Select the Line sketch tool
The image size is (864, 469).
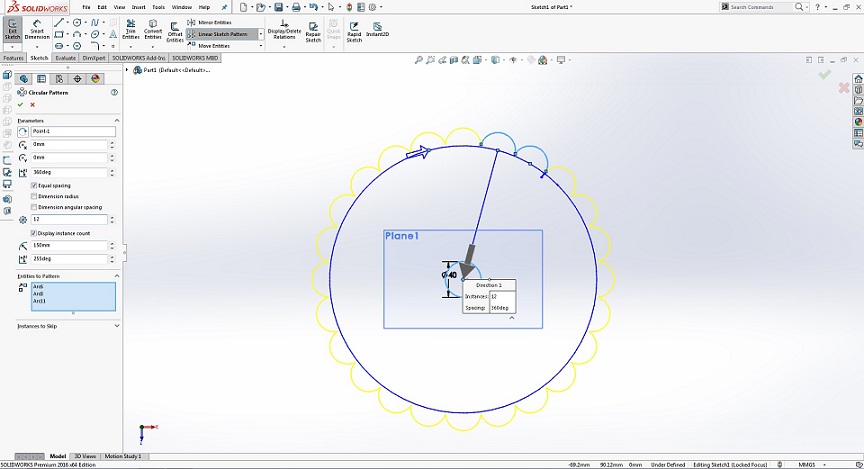pos(58,23)
